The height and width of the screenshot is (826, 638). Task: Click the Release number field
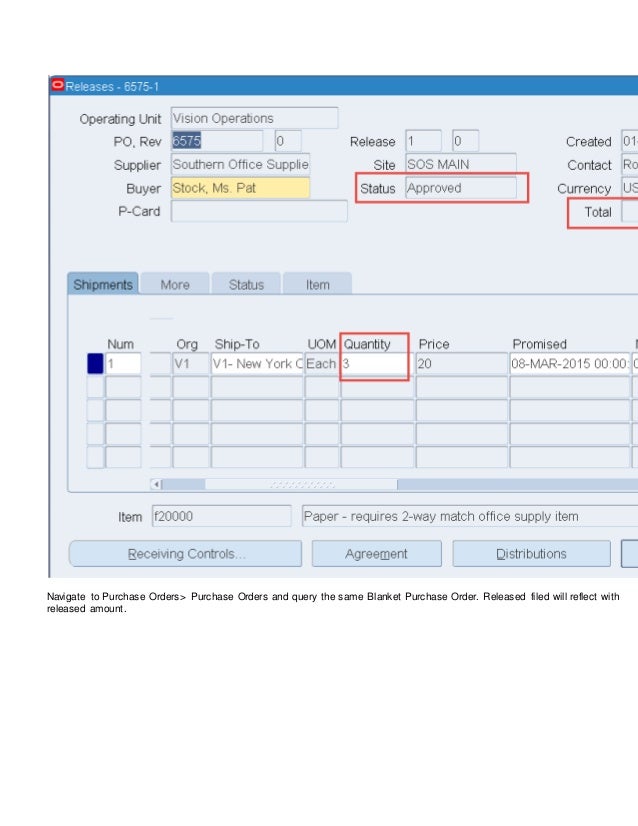click(423, 141)
